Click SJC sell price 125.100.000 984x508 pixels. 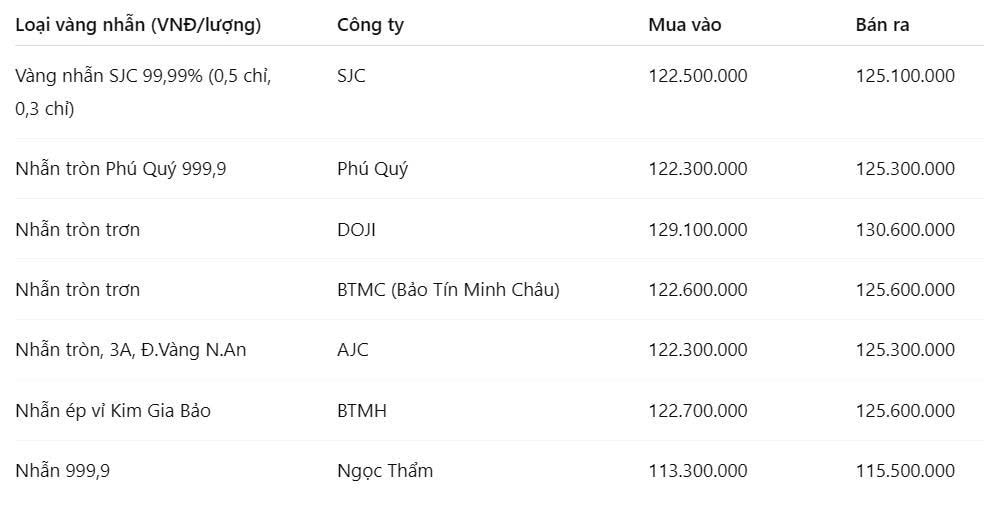tap(905, 76)
